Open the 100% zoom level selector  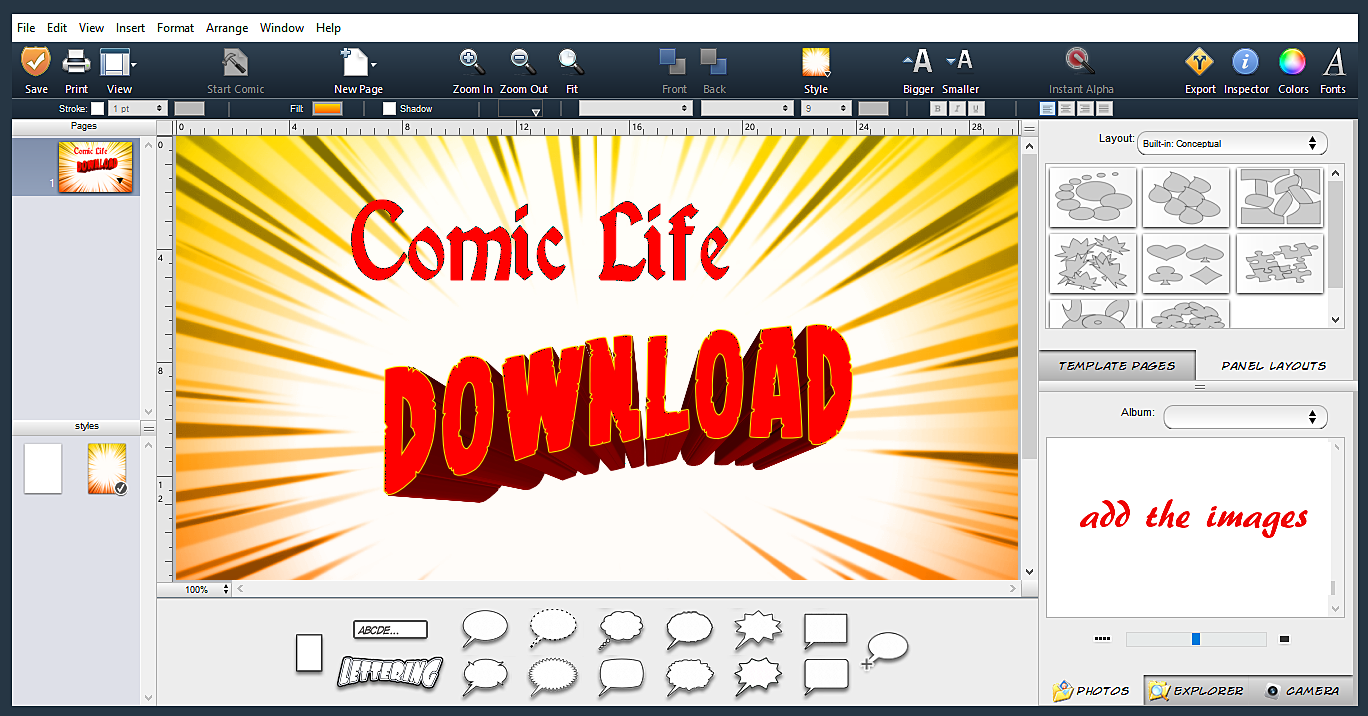[x=207, y=590]
